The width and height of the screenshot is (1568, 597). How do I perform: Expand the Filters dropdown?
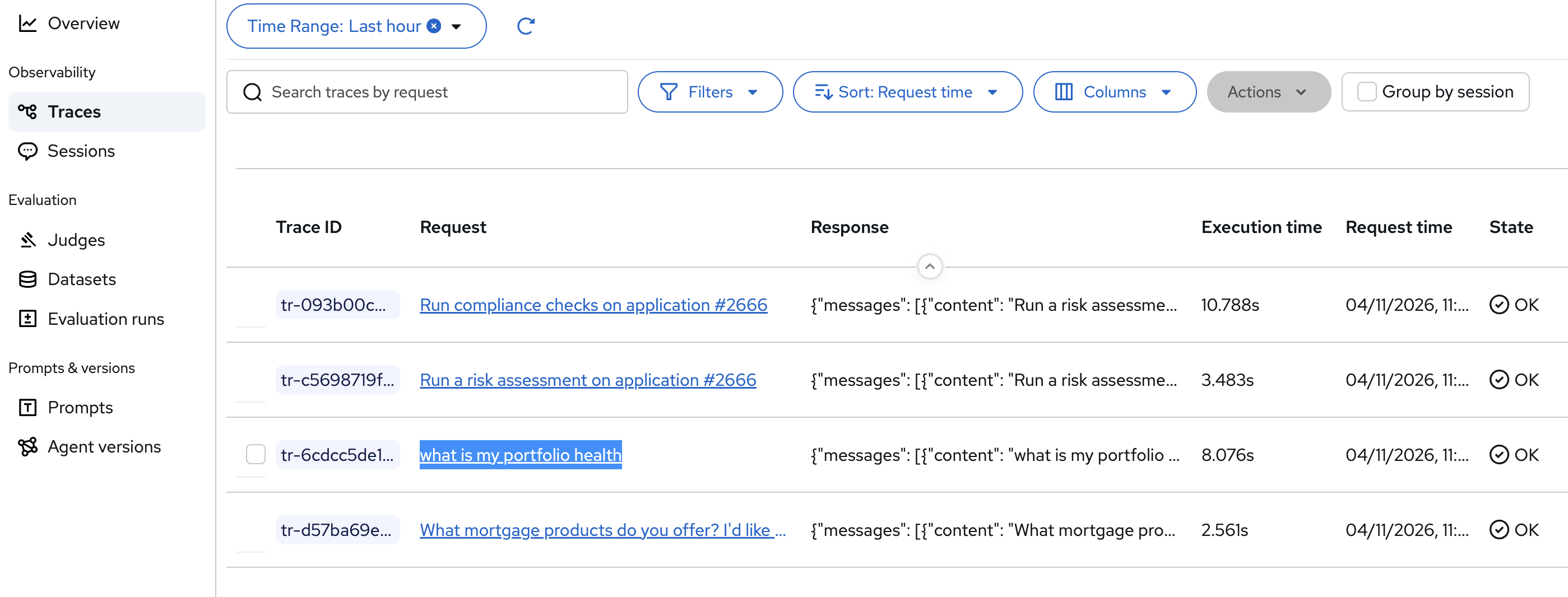coord(709,92)
